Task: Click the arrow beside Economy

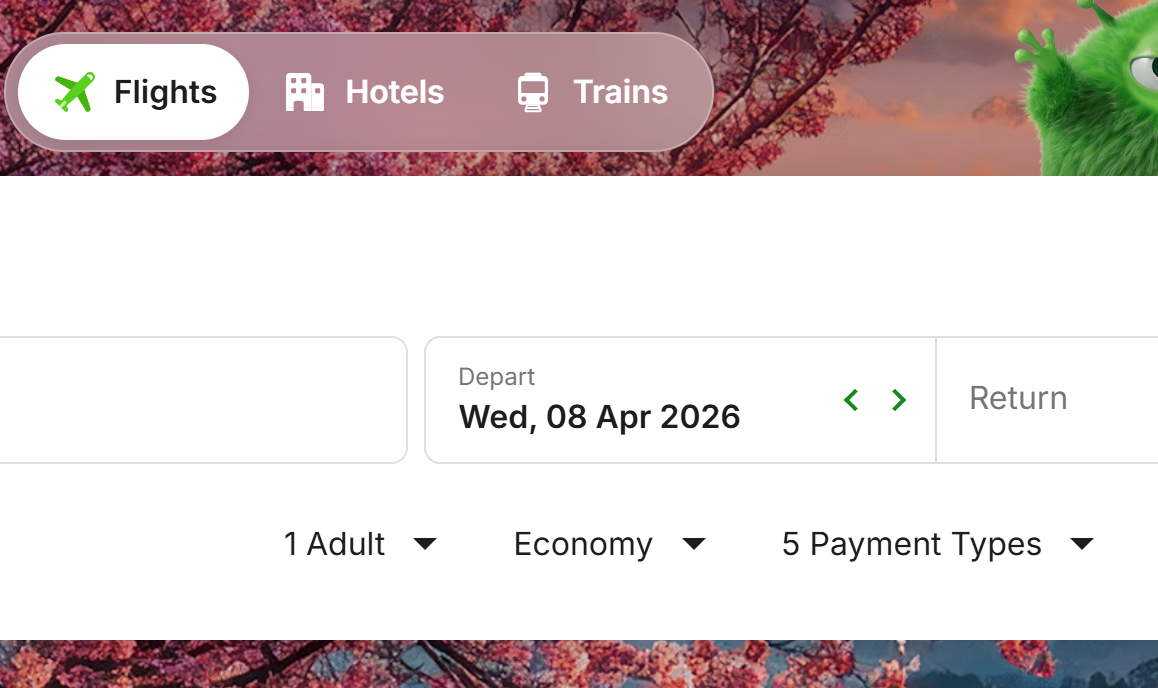Action: [694, 544]
